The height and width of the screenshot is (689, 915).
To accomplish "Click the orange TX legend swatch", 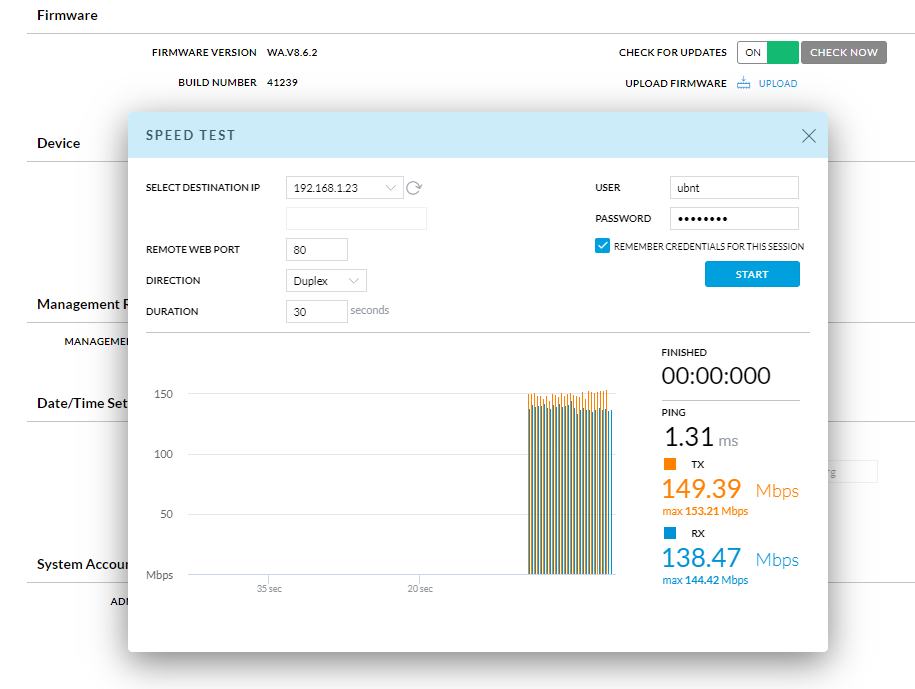I will pyautogui.click(x=670, y=464).
